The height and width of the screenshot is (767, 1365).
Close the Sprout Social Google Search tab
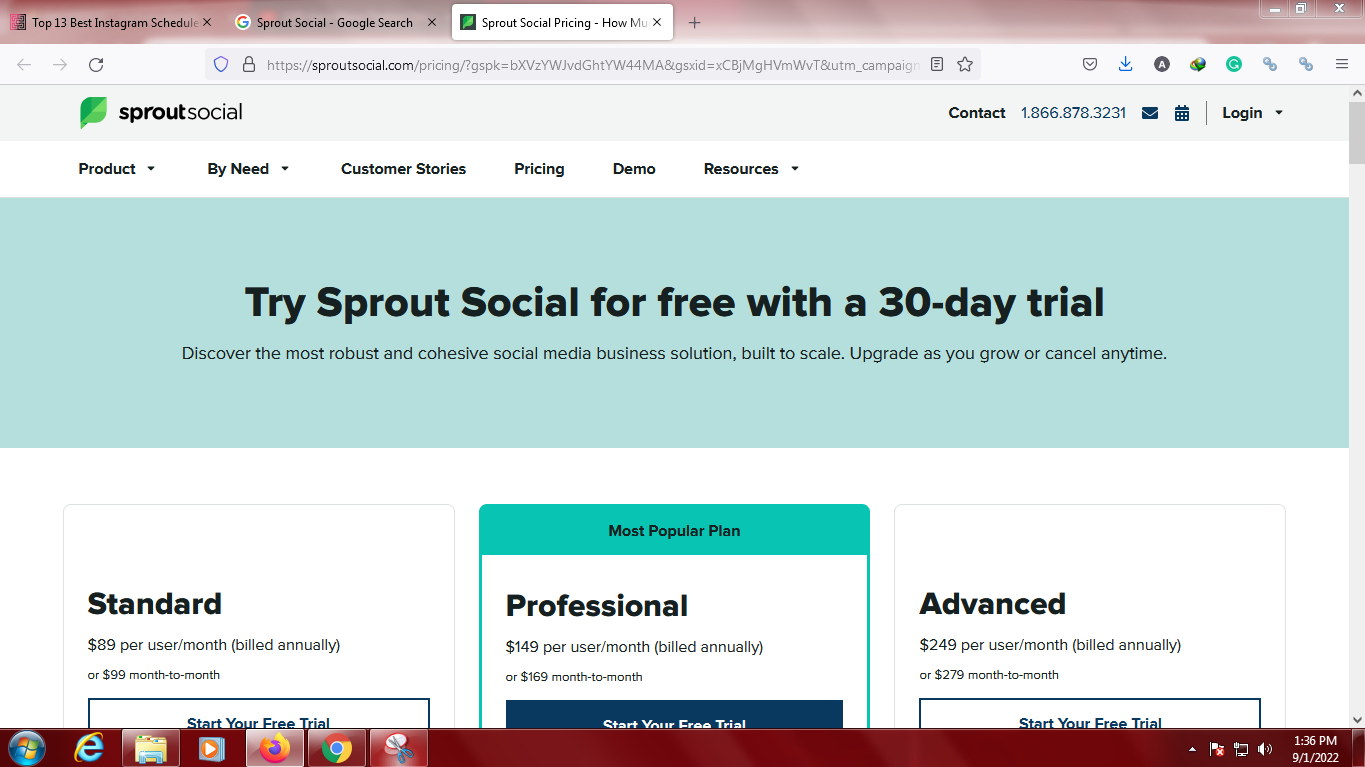432,22
